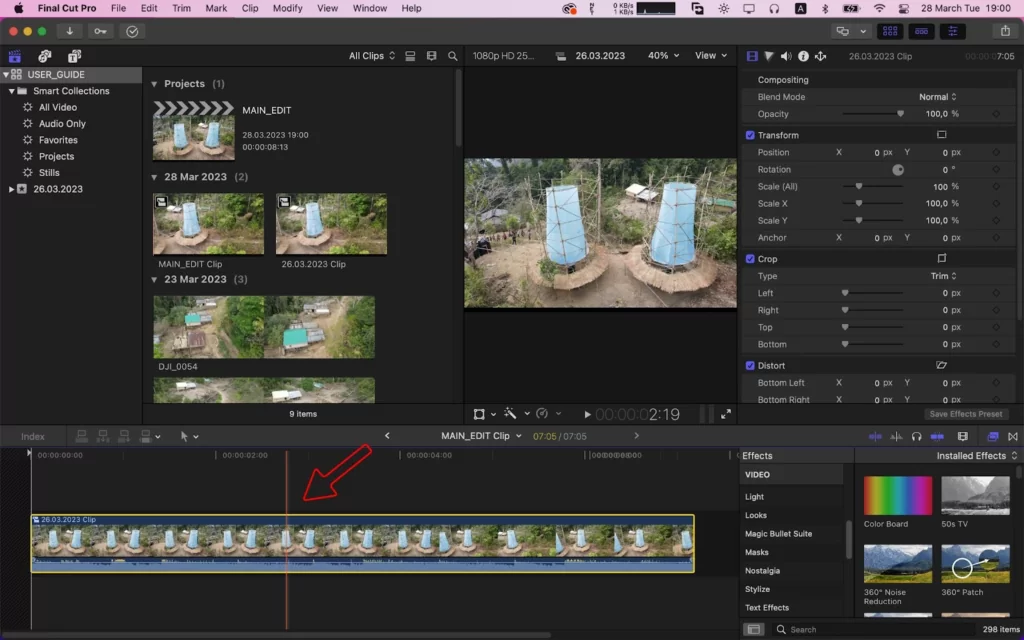
Task: Show the Transitions browser icon
Action: (x=1013, y=436)
